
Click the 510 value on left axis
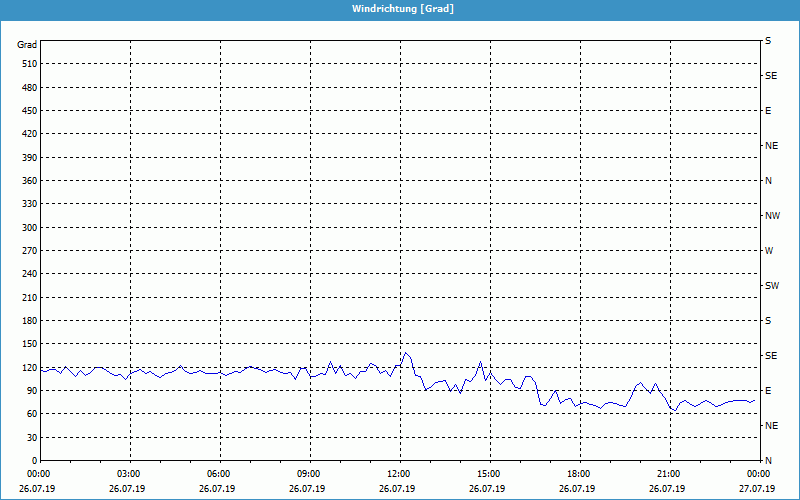click(x=28, y=64)
